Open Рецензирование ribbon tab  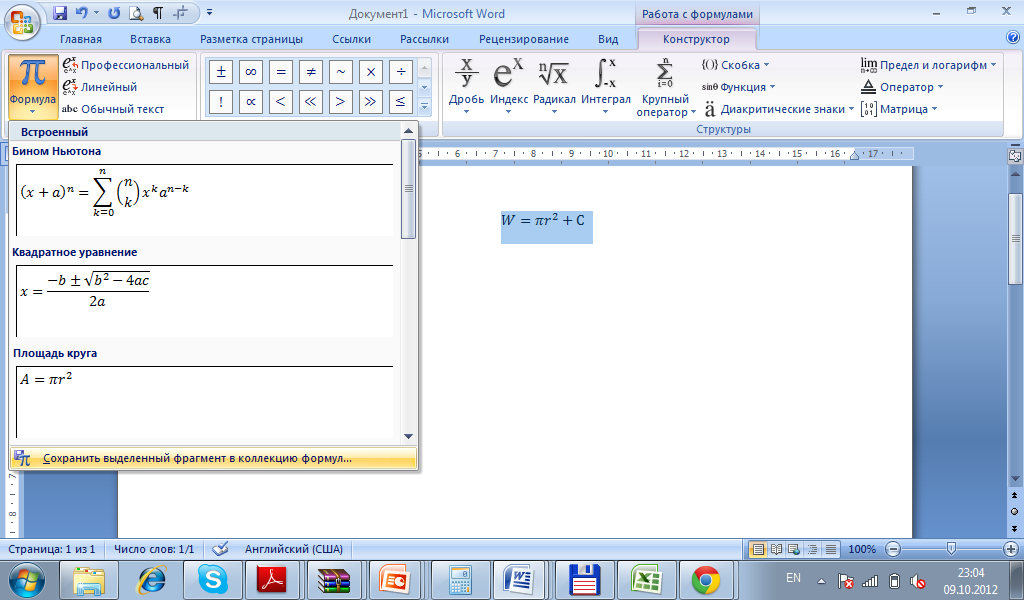point(524,39)
